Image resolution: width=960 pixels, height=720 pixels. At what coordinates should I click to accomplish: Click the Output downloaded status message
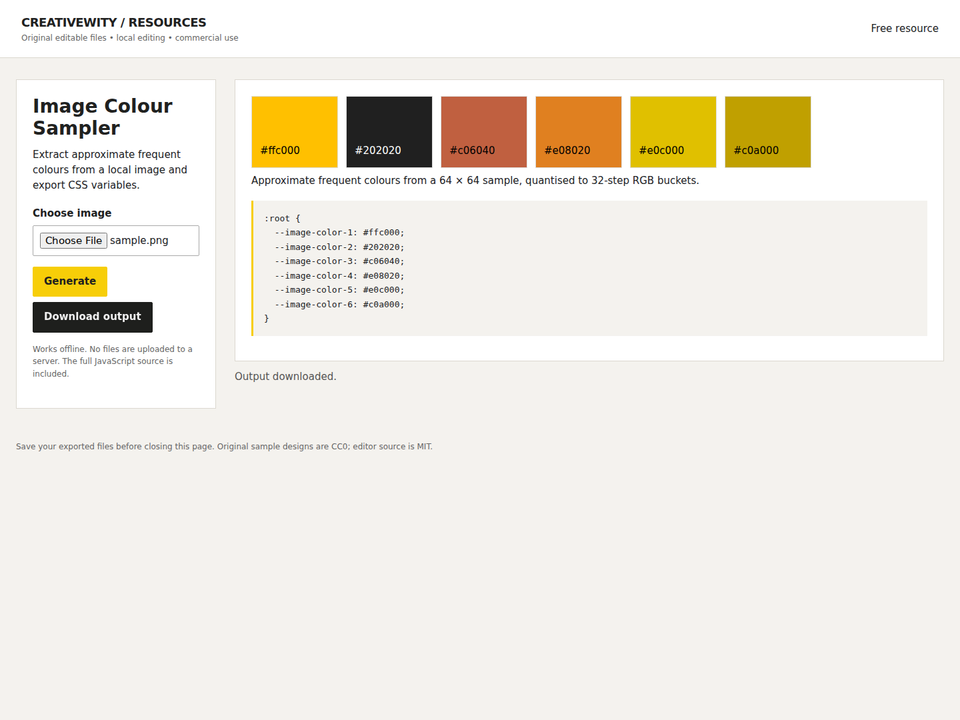coord(285,377)
